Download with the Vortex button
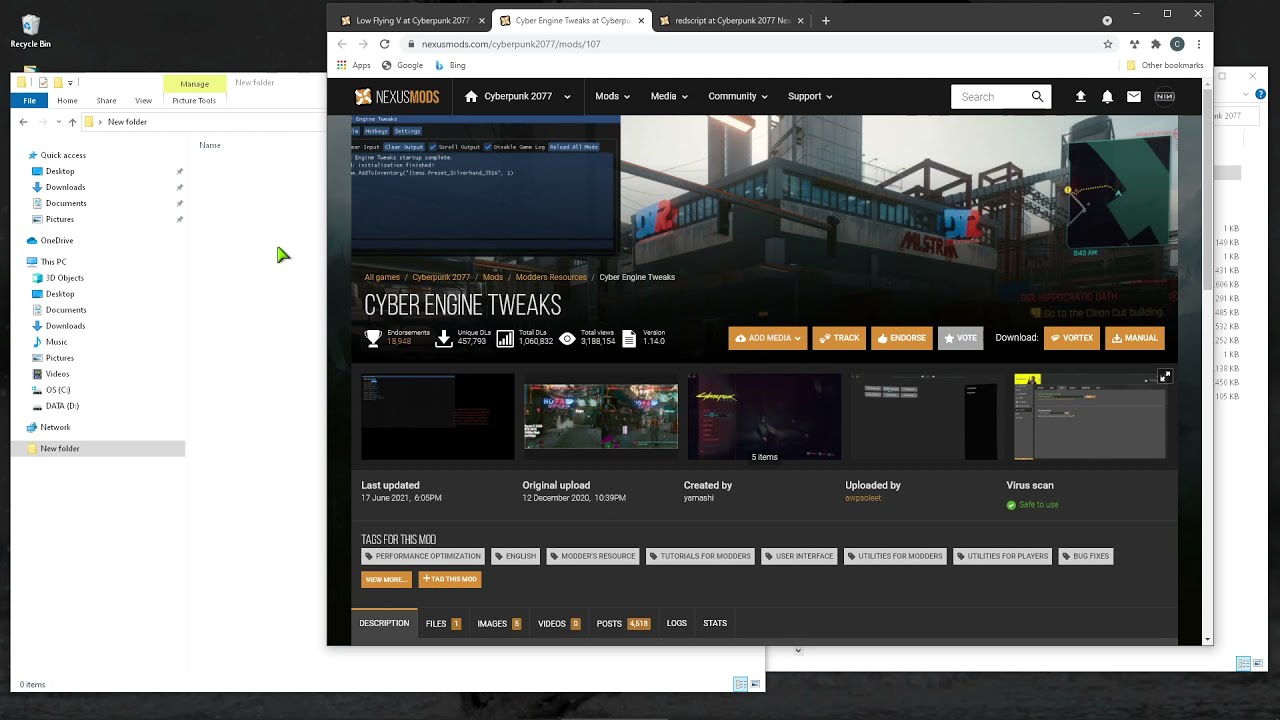 coord(1071,338)
